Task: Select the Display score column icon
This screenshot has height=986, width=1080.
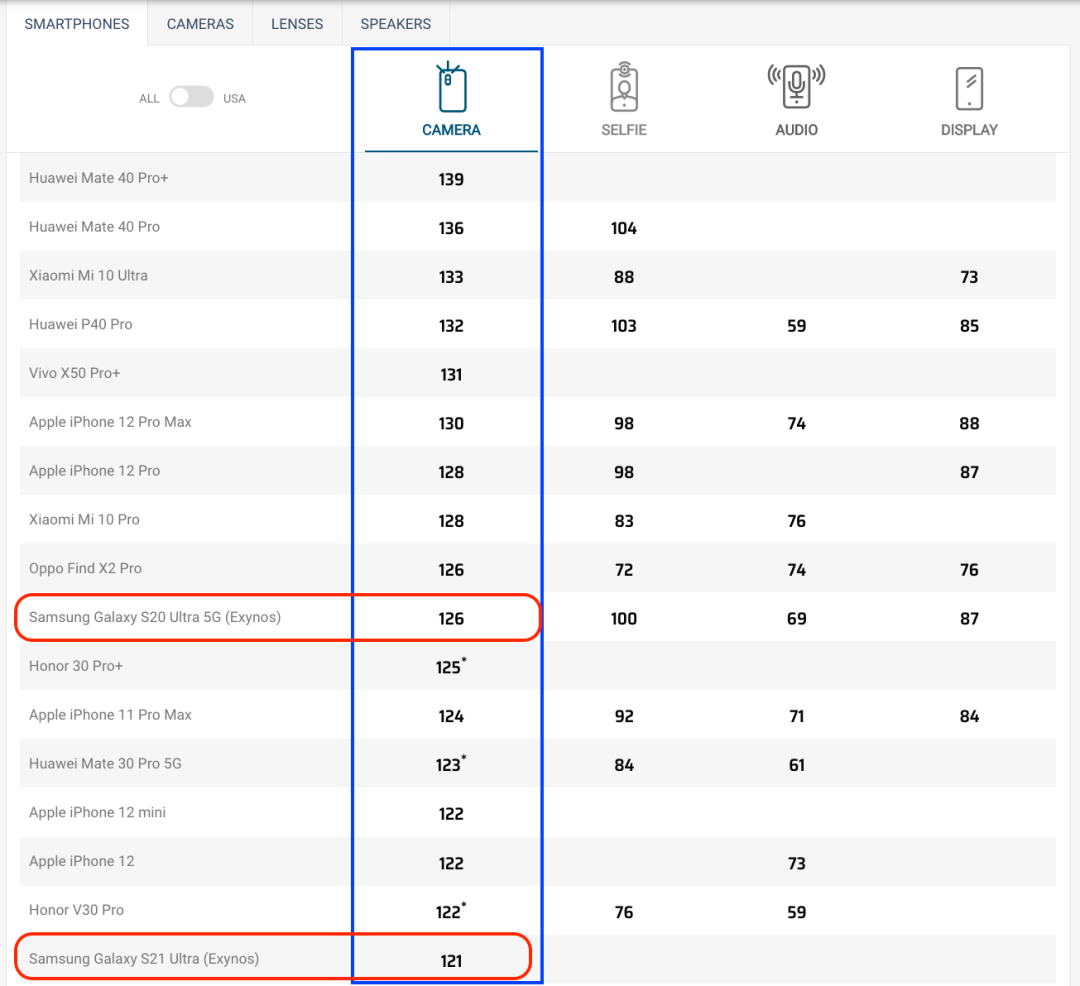Action: coord(969,88)
